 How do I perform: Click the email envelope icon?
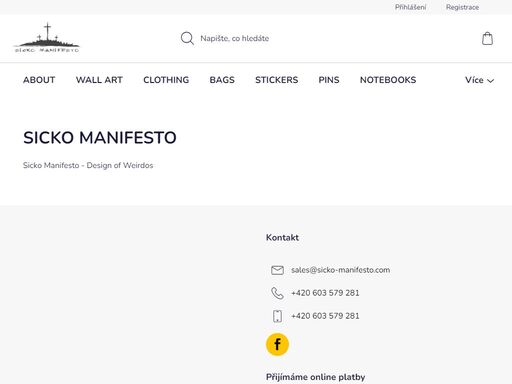click(277, 270)
